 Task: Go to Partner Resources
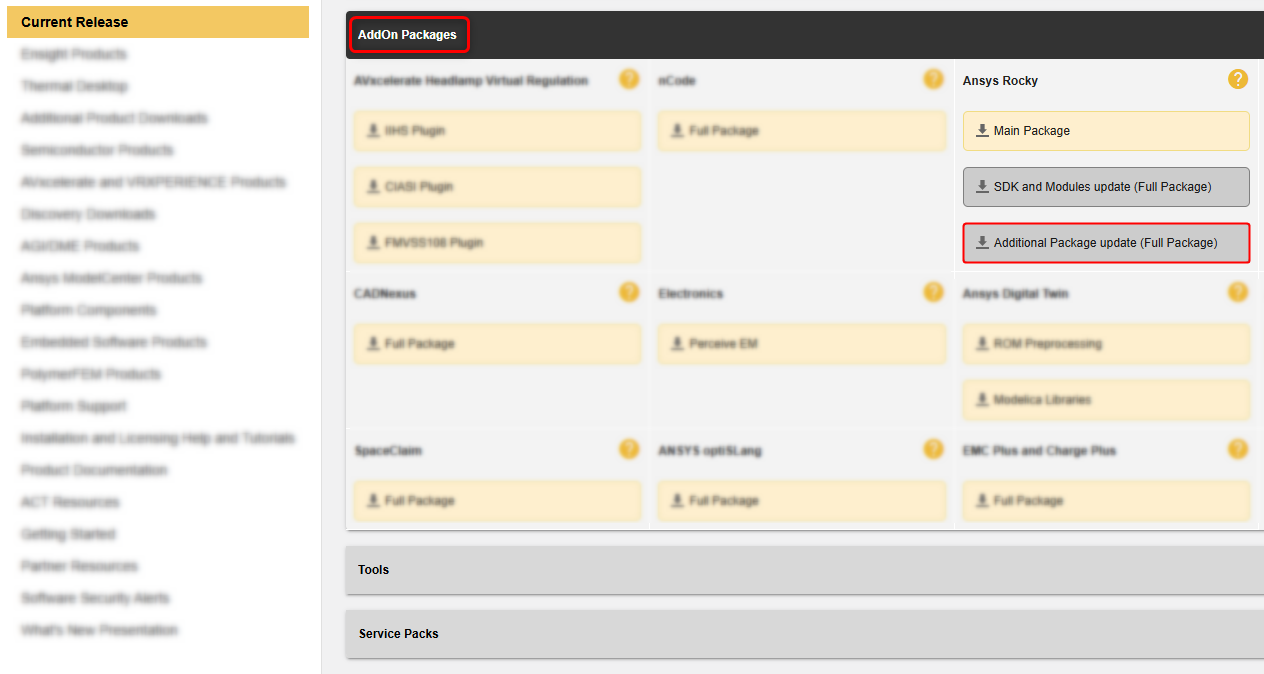79,566
